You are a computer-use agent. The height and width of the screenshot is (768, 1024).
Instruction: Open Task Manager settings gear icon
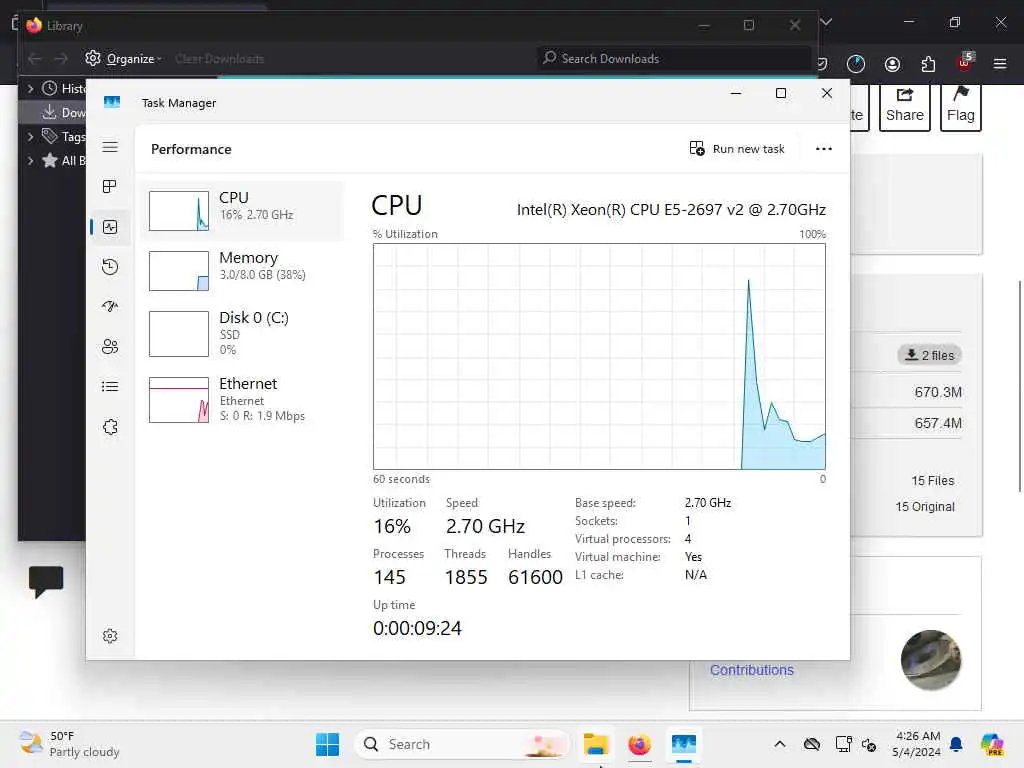(110, 636)
